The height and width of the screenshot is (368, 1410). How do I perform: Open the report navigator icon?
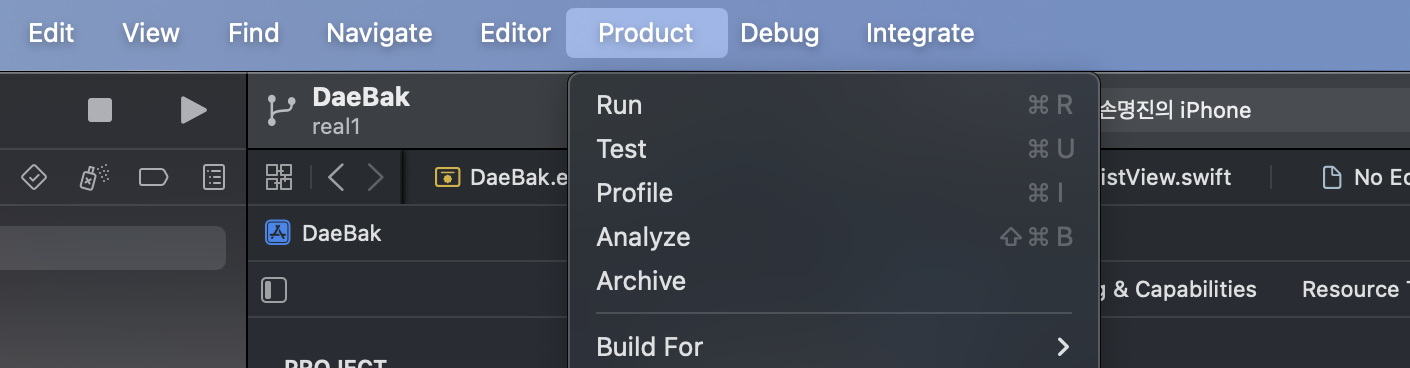214,178
